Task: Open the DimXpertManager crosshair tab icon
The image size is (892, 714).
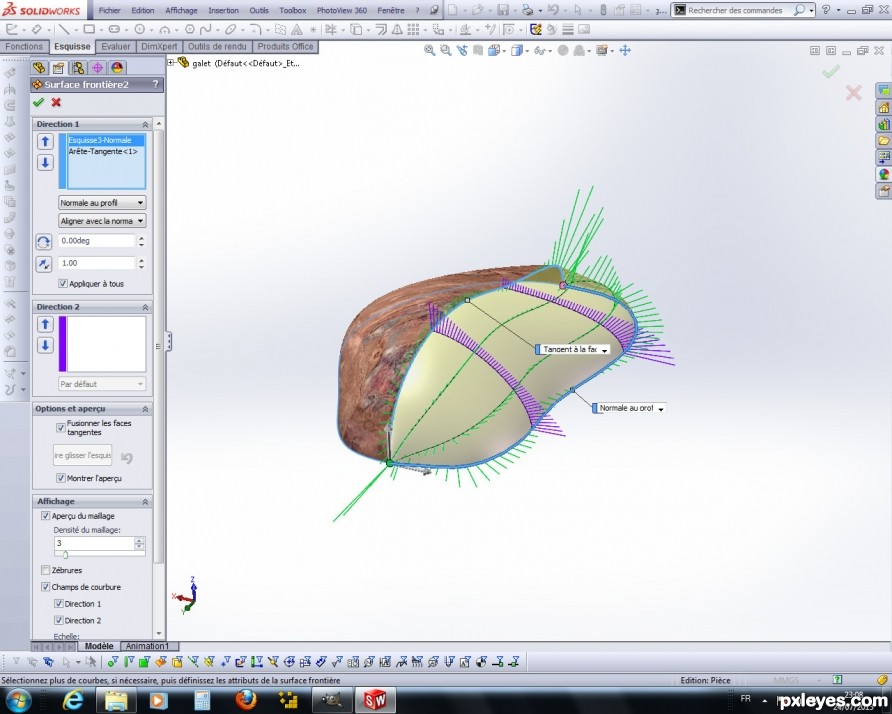Action: pyautogui.click(x=97, y=68)
